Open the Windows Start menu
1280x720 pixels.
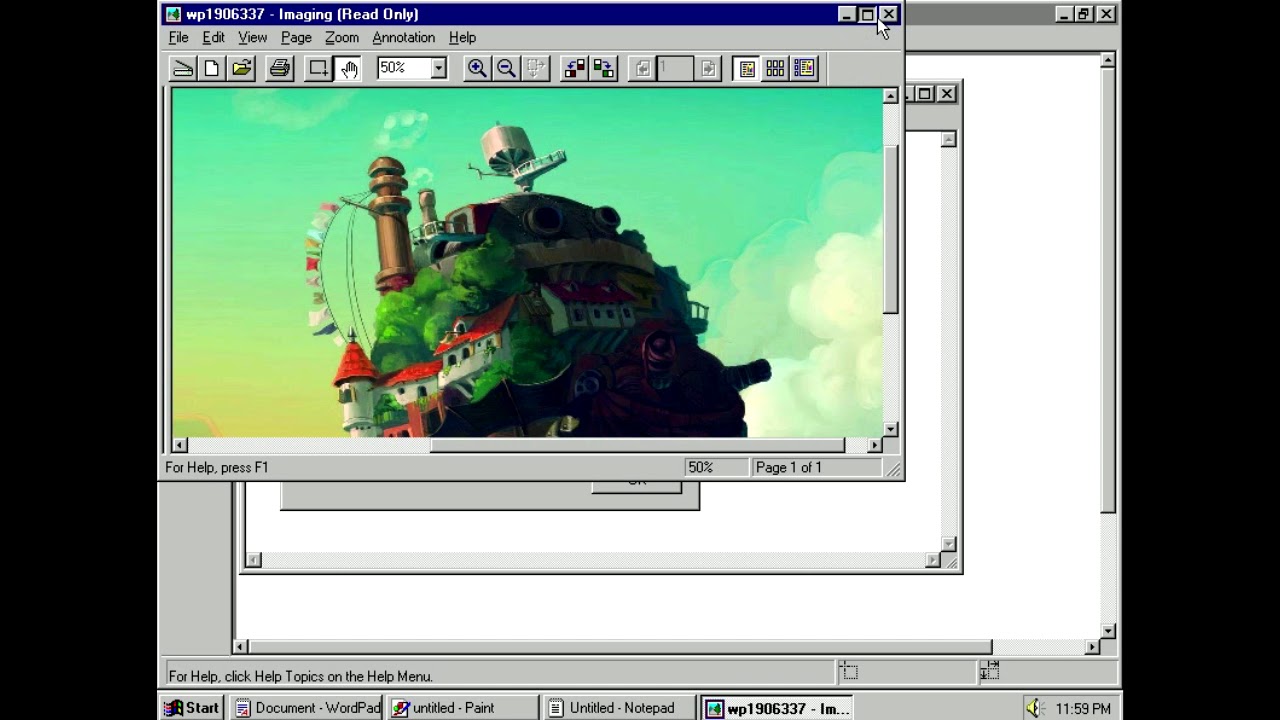point(192,708)
